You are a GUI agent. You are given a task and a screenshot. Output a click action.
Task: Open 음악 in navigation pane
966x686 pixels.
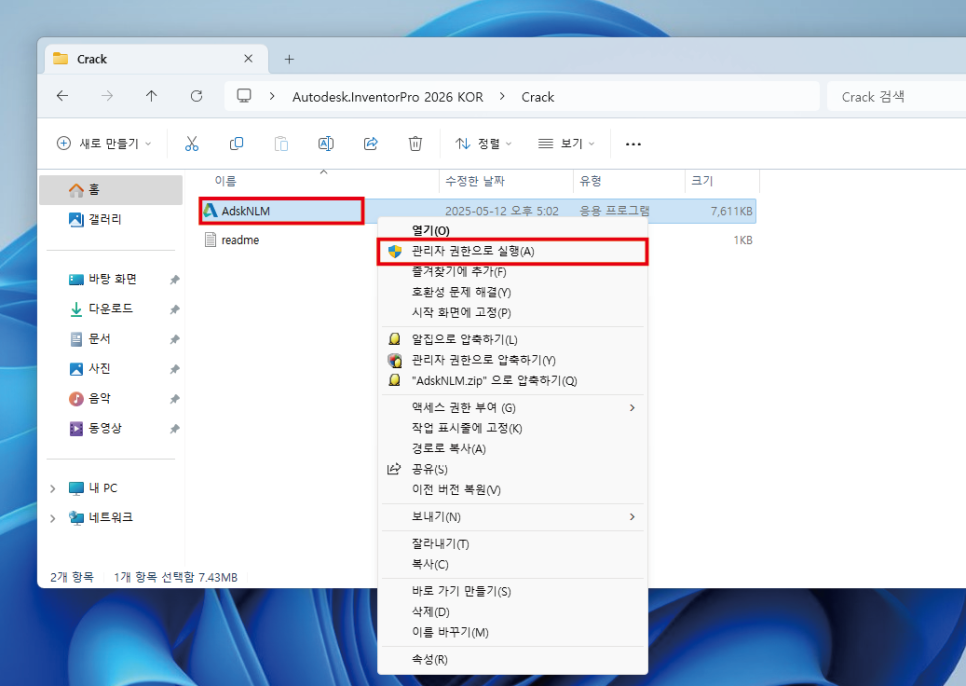pos(90,398)
